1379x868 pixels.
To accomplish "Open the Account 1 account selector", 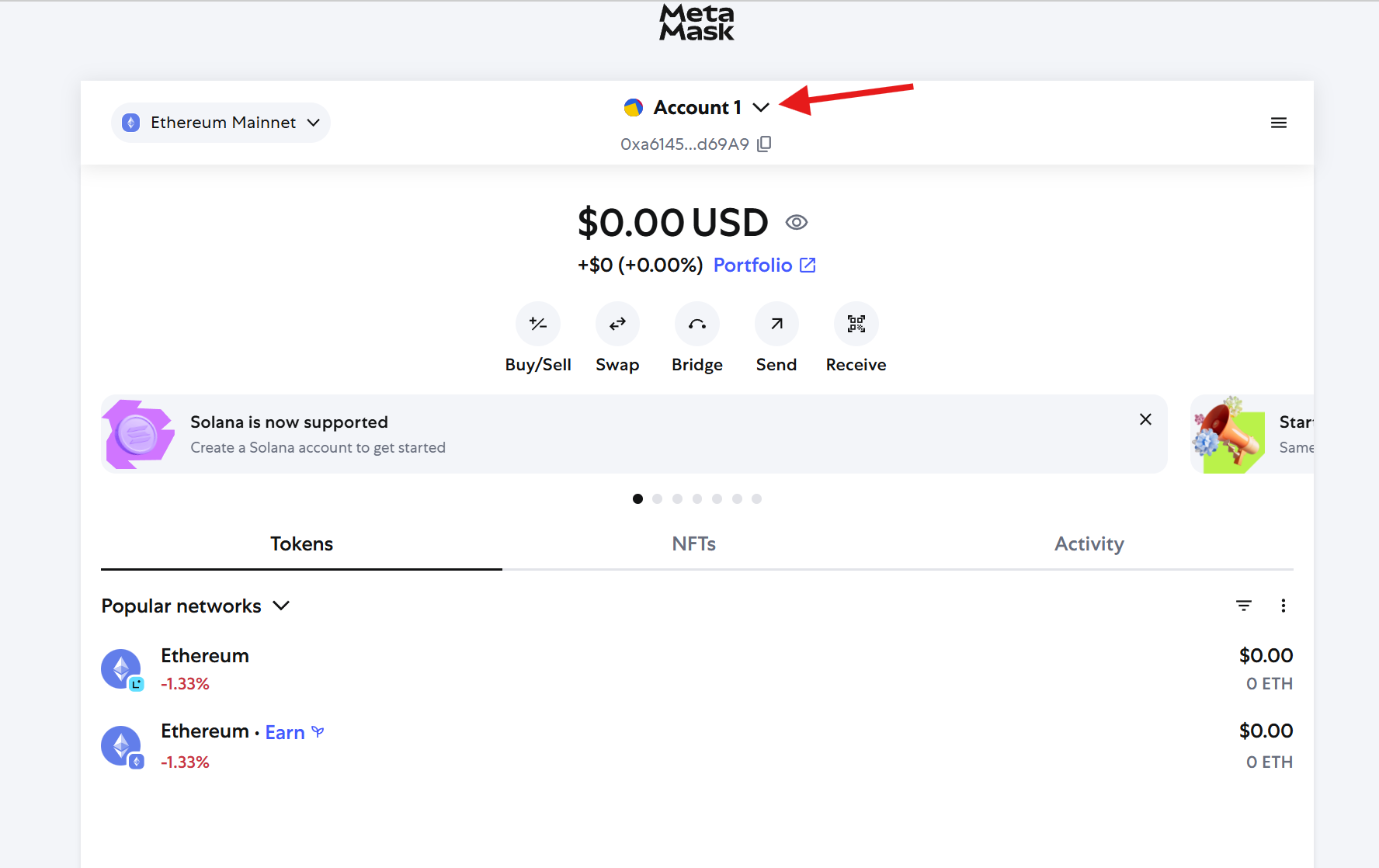I will [696, 107].
